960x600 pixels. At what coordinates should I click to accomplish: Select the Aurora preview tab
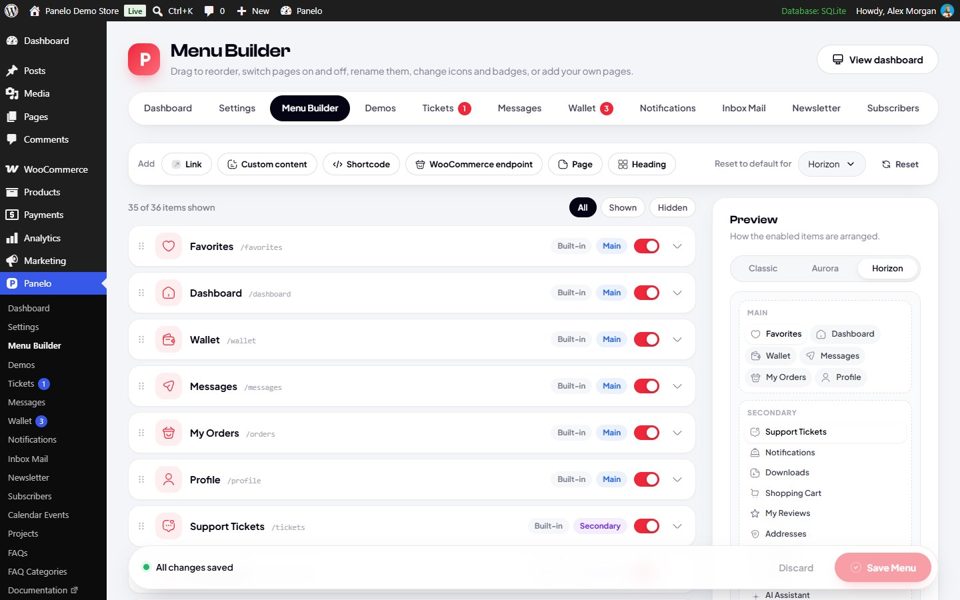[x=825, y=268]
